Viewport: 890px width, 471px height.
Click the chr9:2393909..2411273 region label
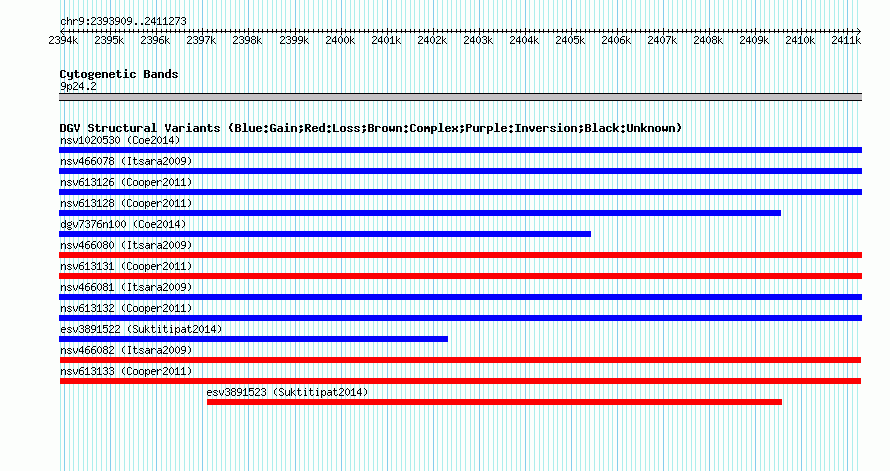[x=123, y=21]
